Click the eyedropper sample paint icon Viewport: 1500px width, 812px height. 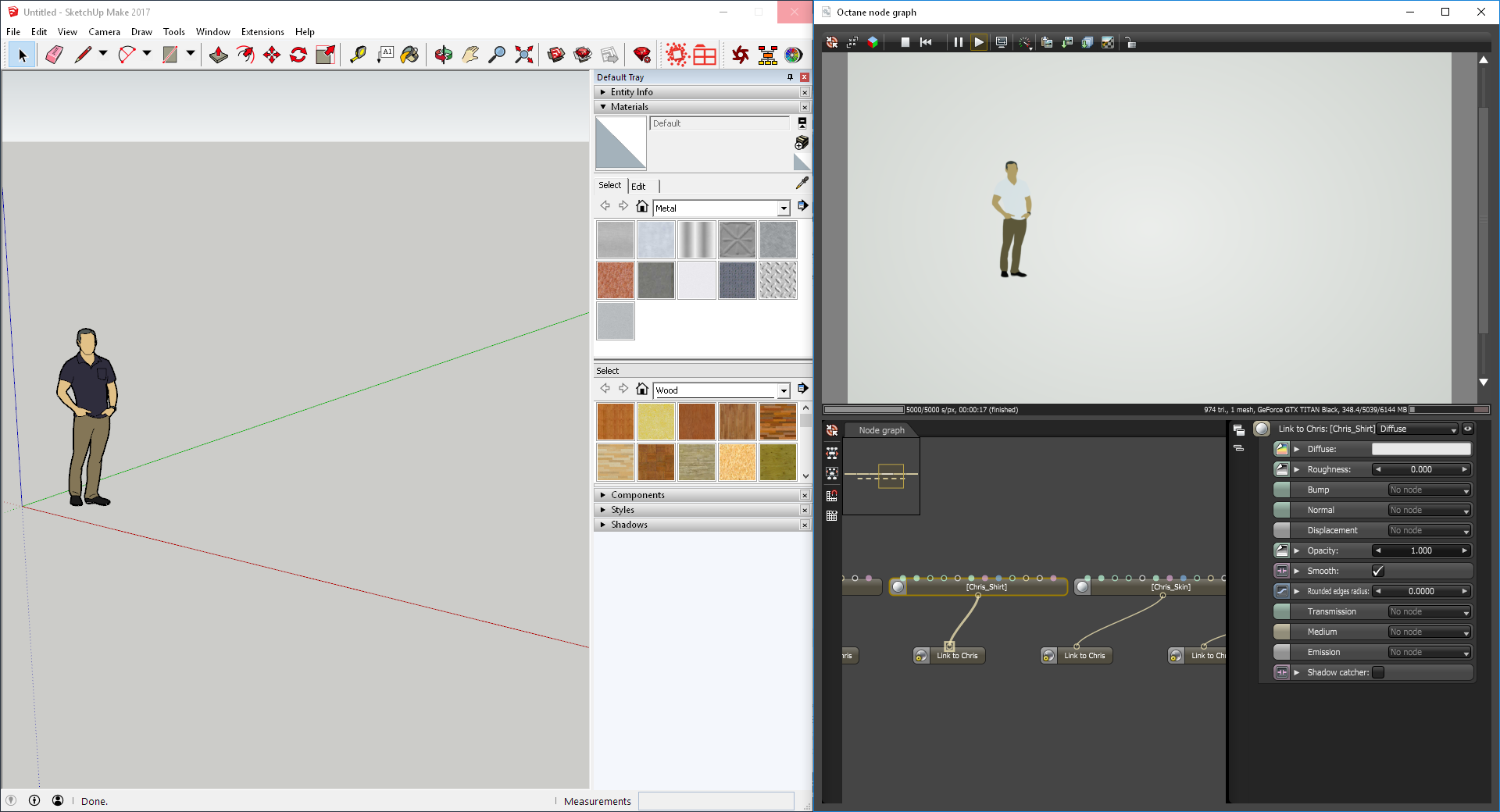coord(802,183)
